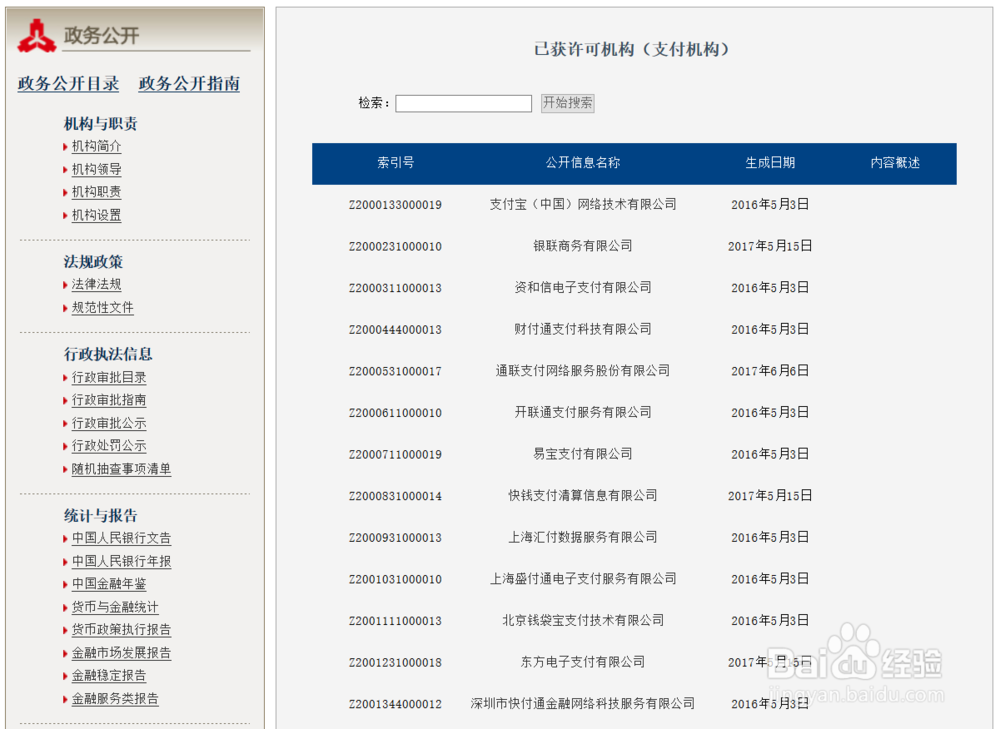
Task: Open 资和信电子支付有限公司 entry
Action: (583, 287)
